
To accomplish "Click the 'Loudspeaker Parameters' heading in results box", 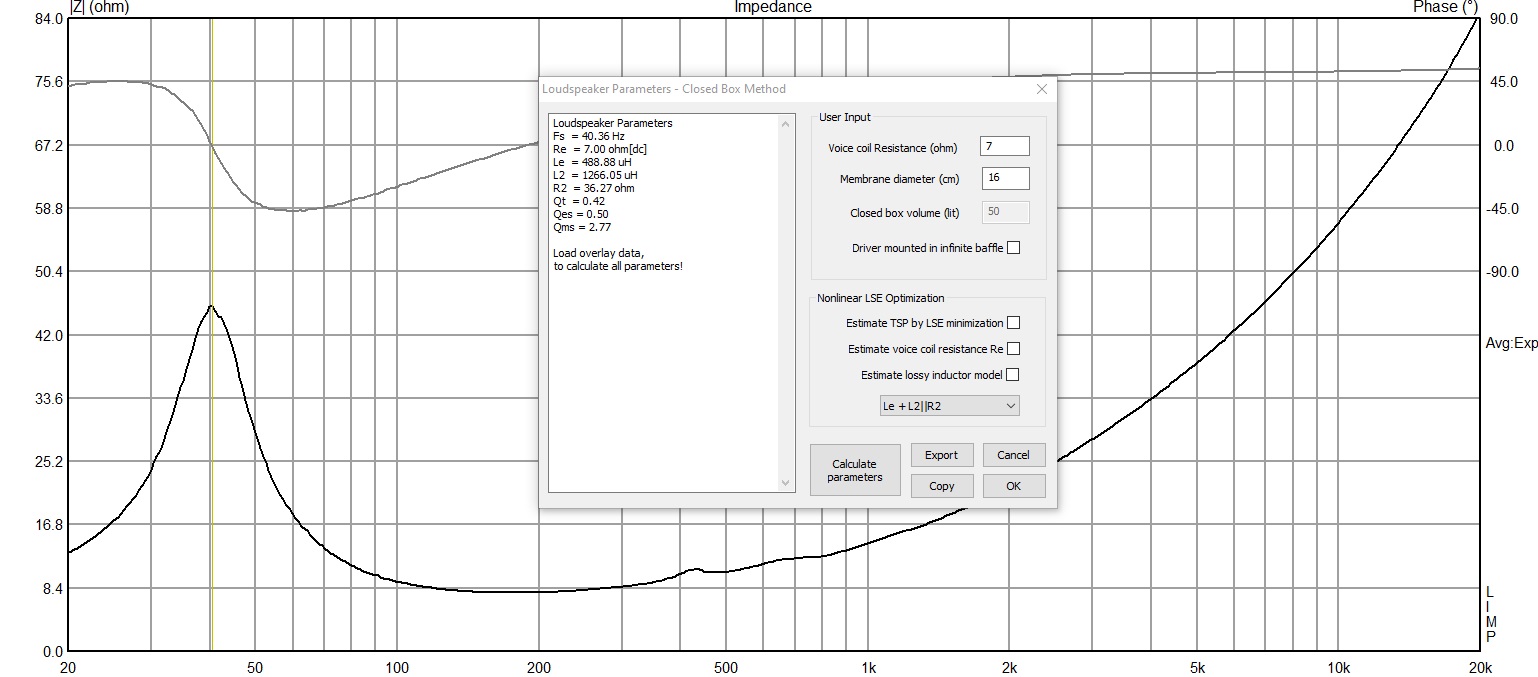I will point(612,123).
